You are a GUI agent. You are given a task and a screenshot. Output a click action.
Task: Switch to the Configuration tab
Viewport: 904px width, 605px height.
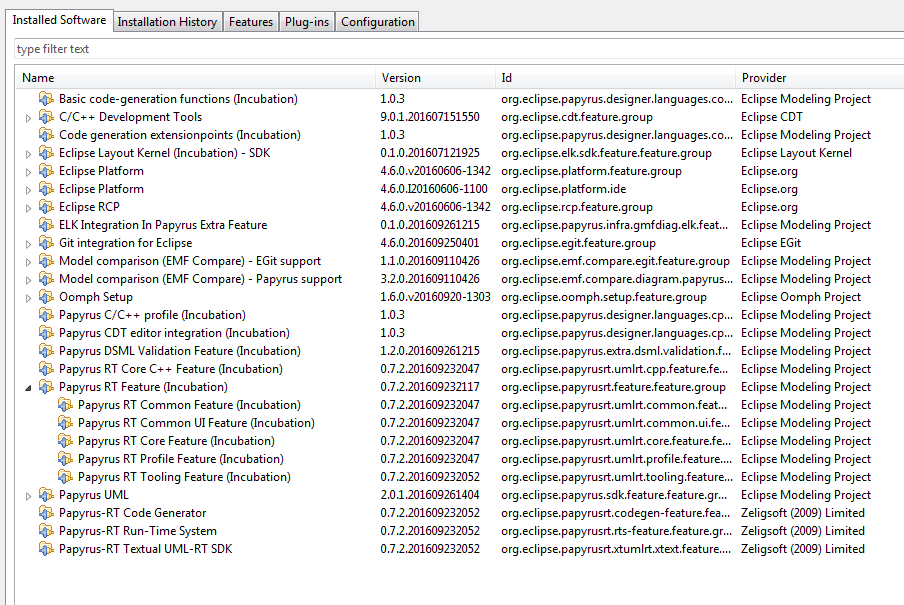[378, 22]
